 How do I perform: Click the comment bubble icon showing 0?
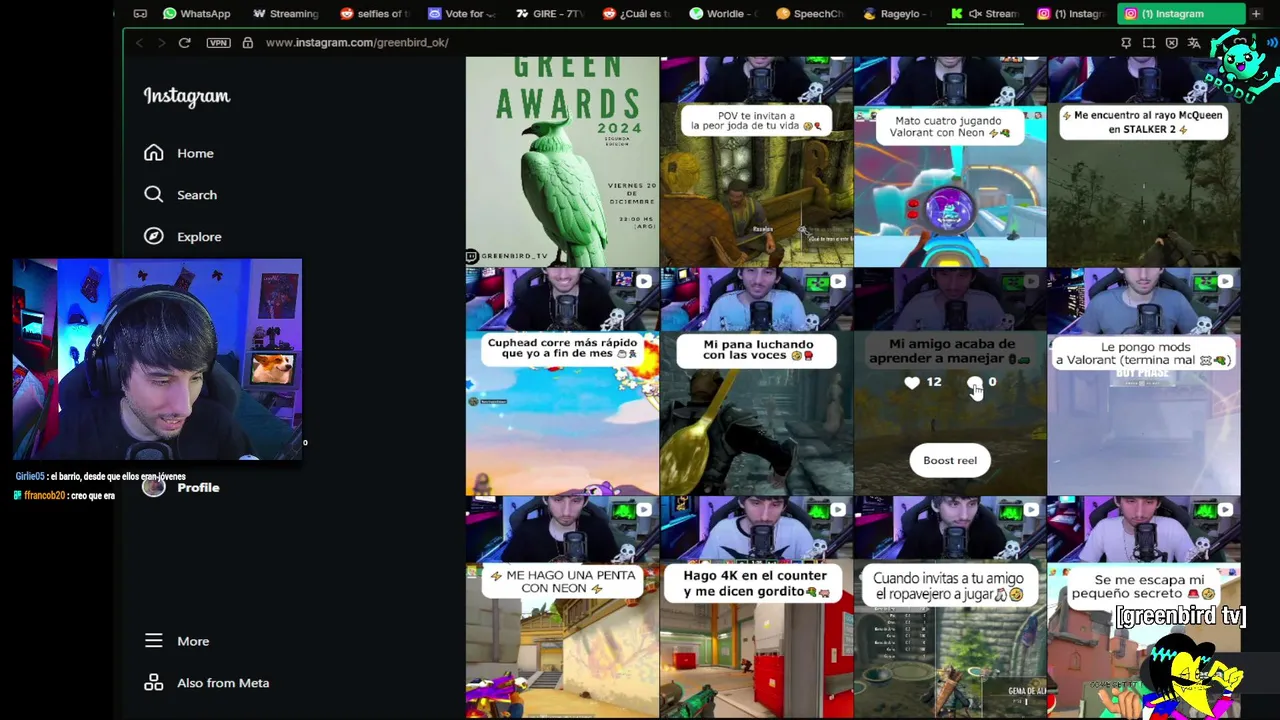[974, 382]
